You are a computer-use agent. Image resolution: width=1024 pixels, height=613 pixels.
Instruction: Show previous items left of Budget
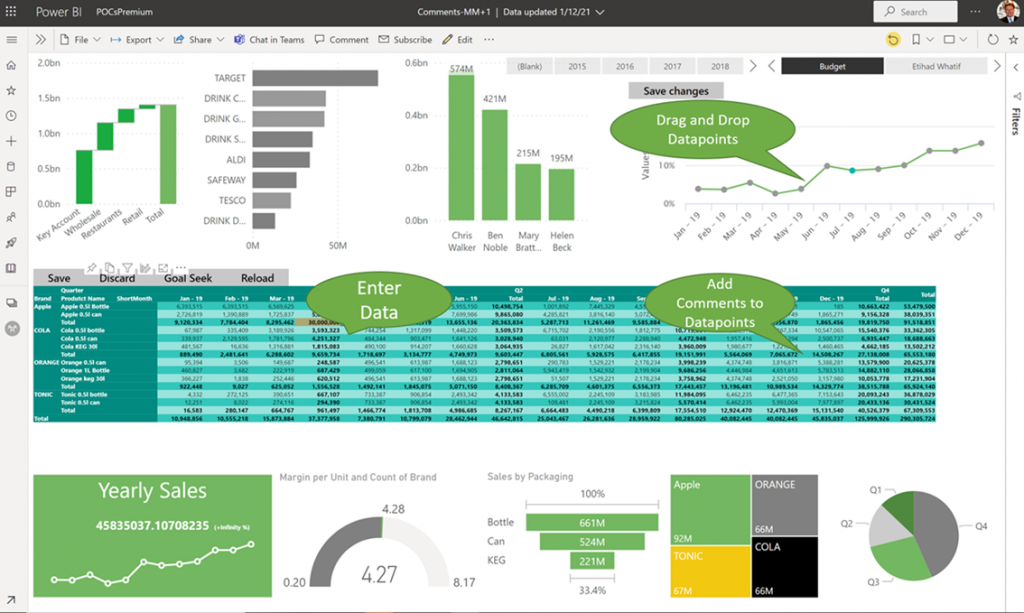point(771,66)
